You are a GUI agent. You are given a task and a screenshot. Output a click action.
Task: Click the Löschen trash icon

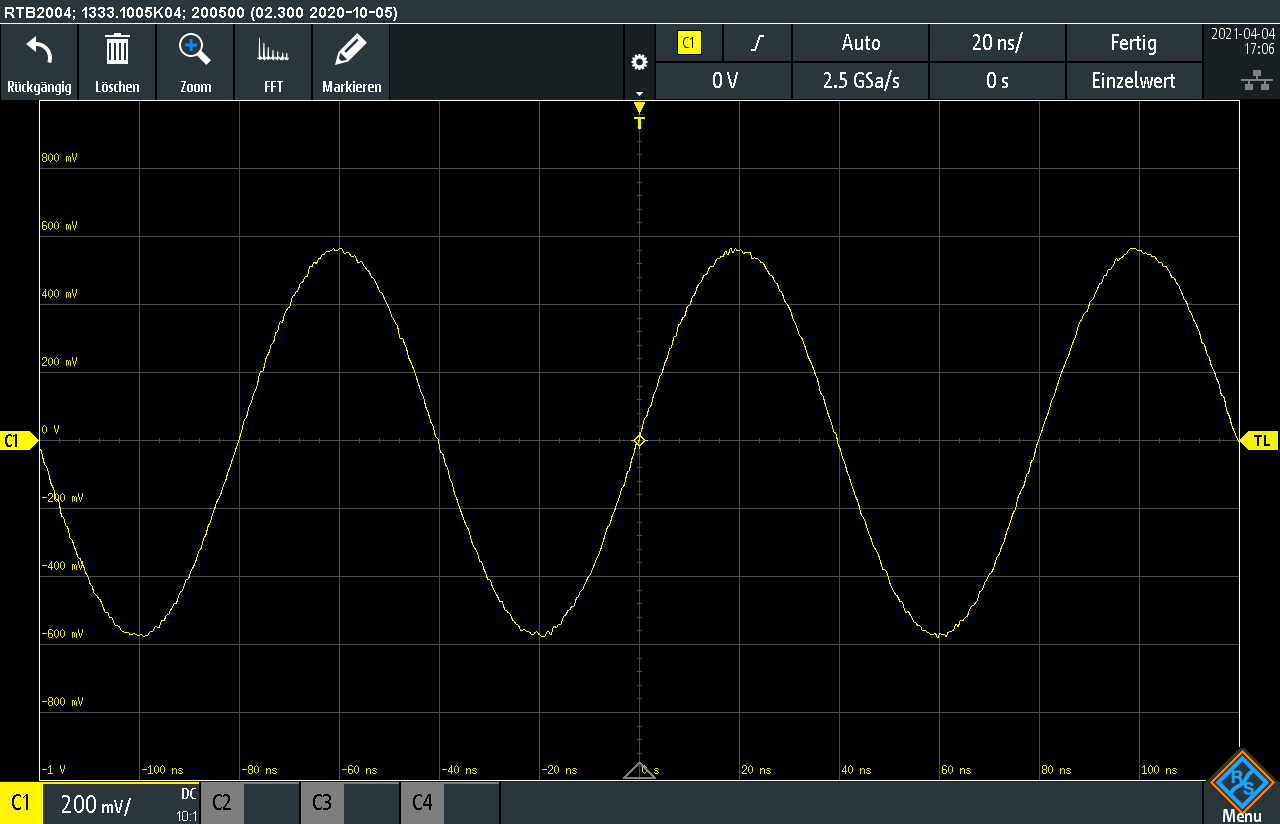pos(117,48)
